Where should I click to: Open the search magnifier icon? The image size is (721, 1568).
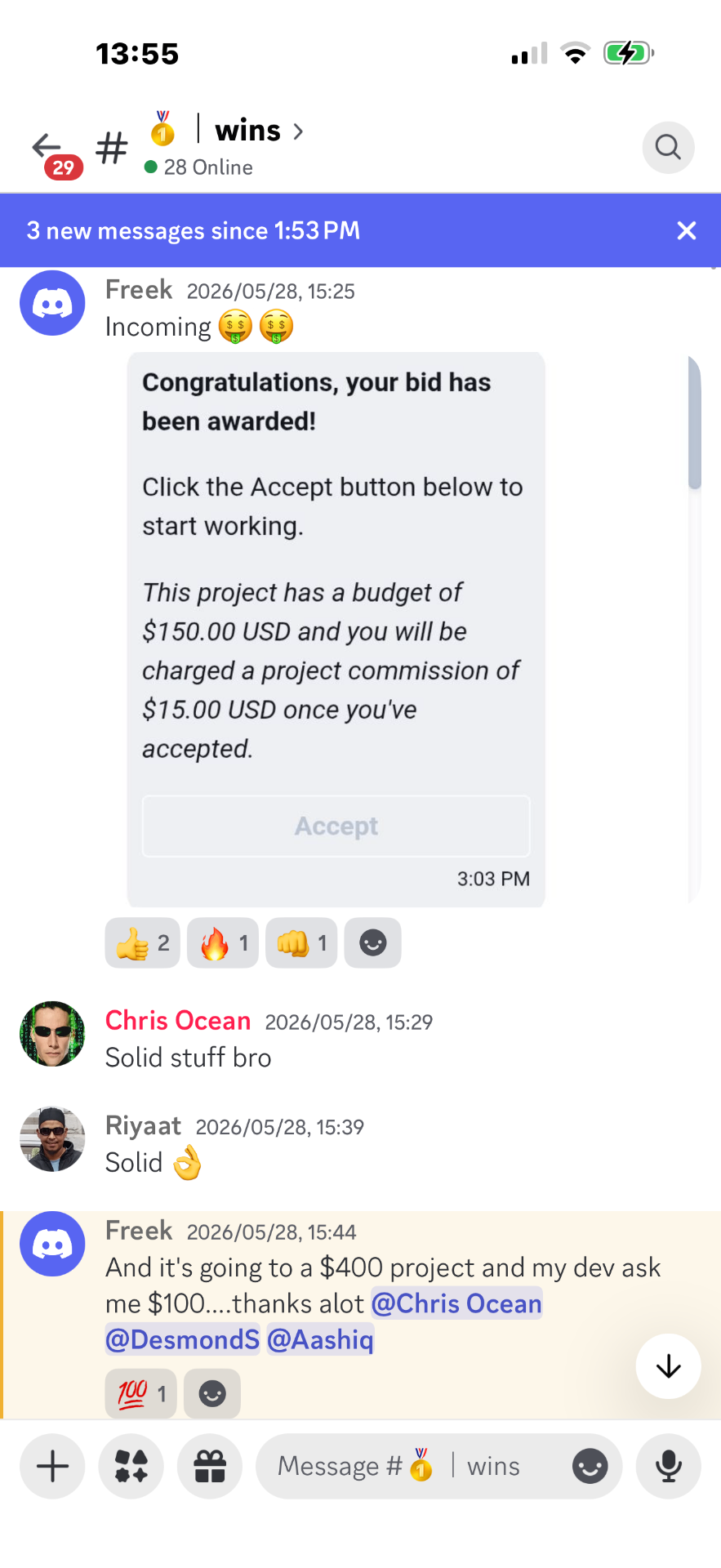pos(668,147)
